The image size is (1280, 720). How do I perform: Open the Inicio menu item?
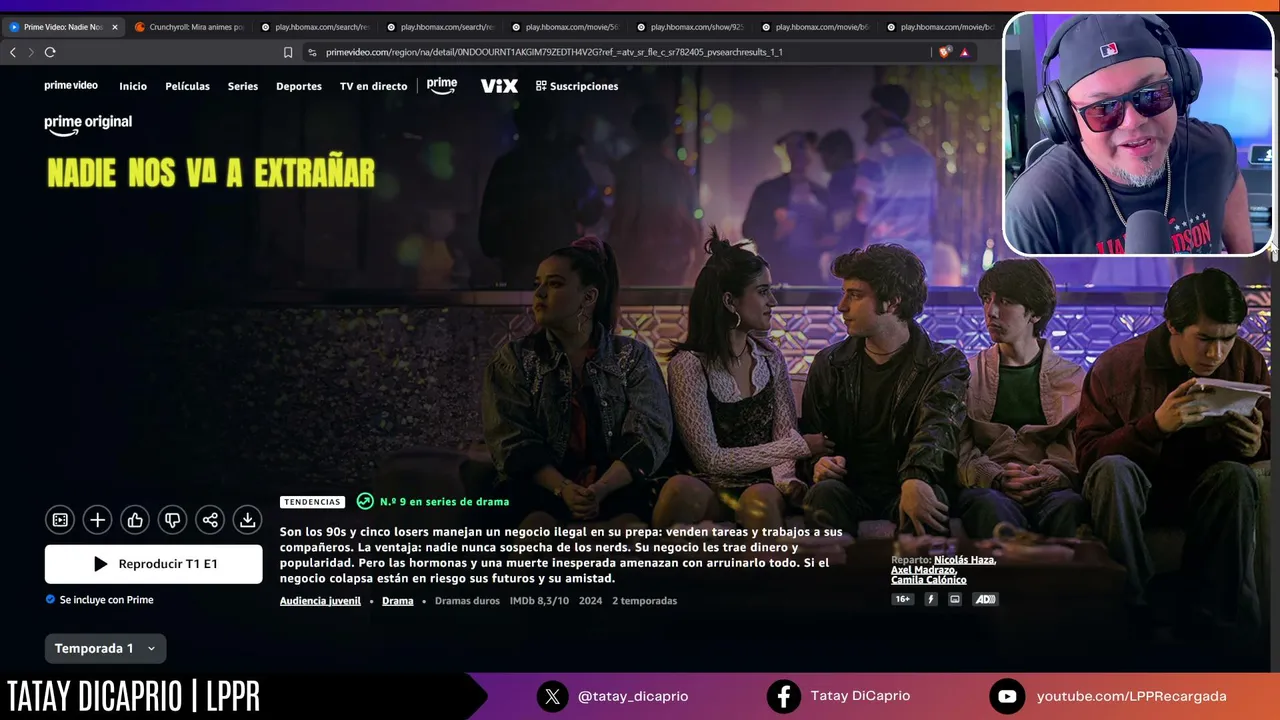point(133,86)
